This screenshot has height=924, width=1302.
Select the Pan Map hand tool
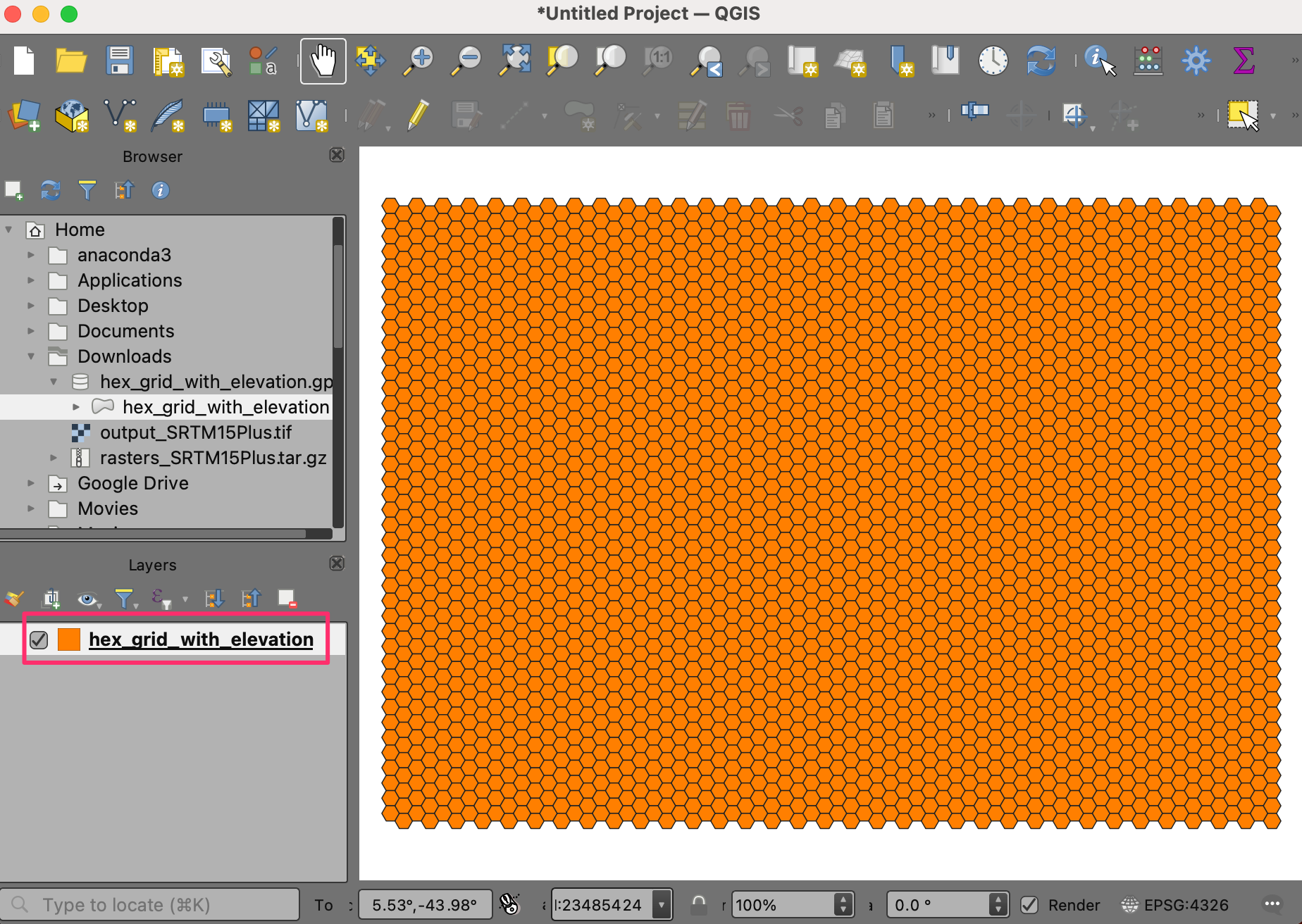(x=323, y=61)
